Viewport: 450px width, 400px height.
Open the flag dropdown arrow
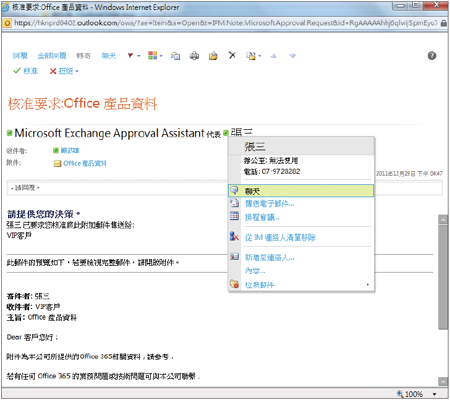tap(139, 56)
